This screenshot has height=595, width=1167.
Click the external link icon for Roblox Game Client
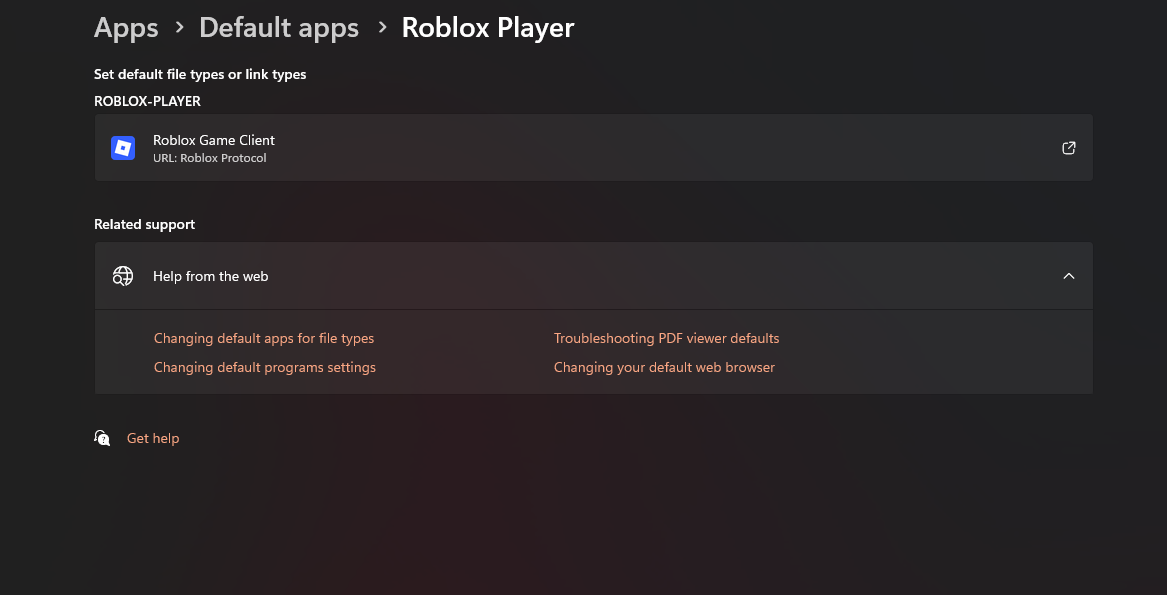[1068, 148]
